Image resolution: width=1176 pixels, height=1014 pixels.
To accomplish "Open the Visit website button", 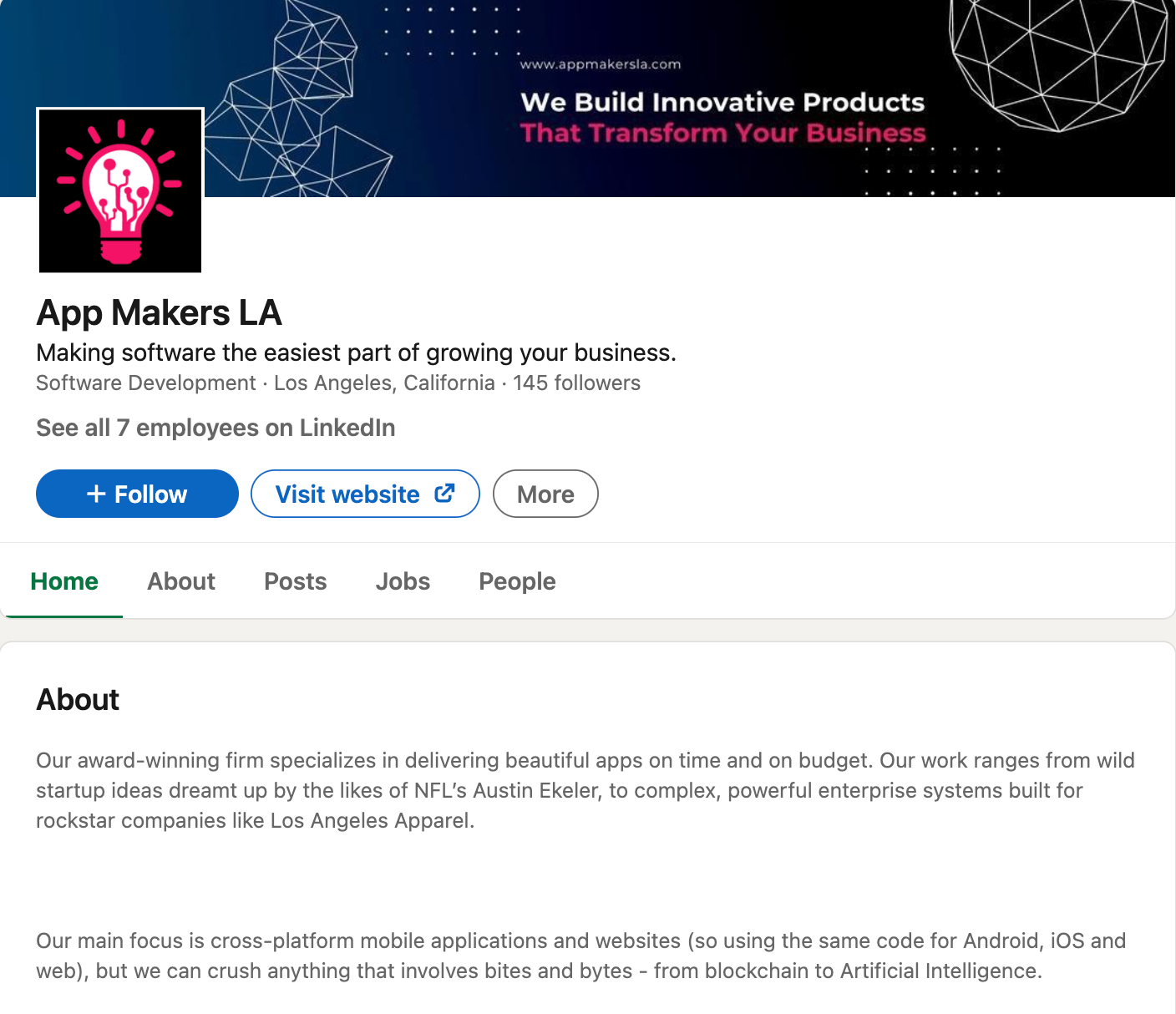I will [364, 494].
